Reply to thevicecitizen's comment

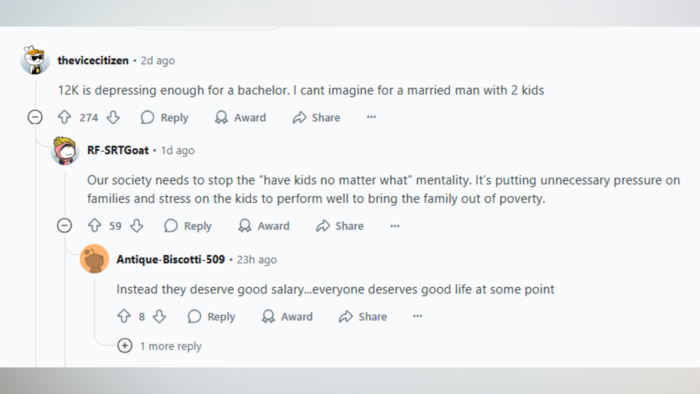pos(165,117)
